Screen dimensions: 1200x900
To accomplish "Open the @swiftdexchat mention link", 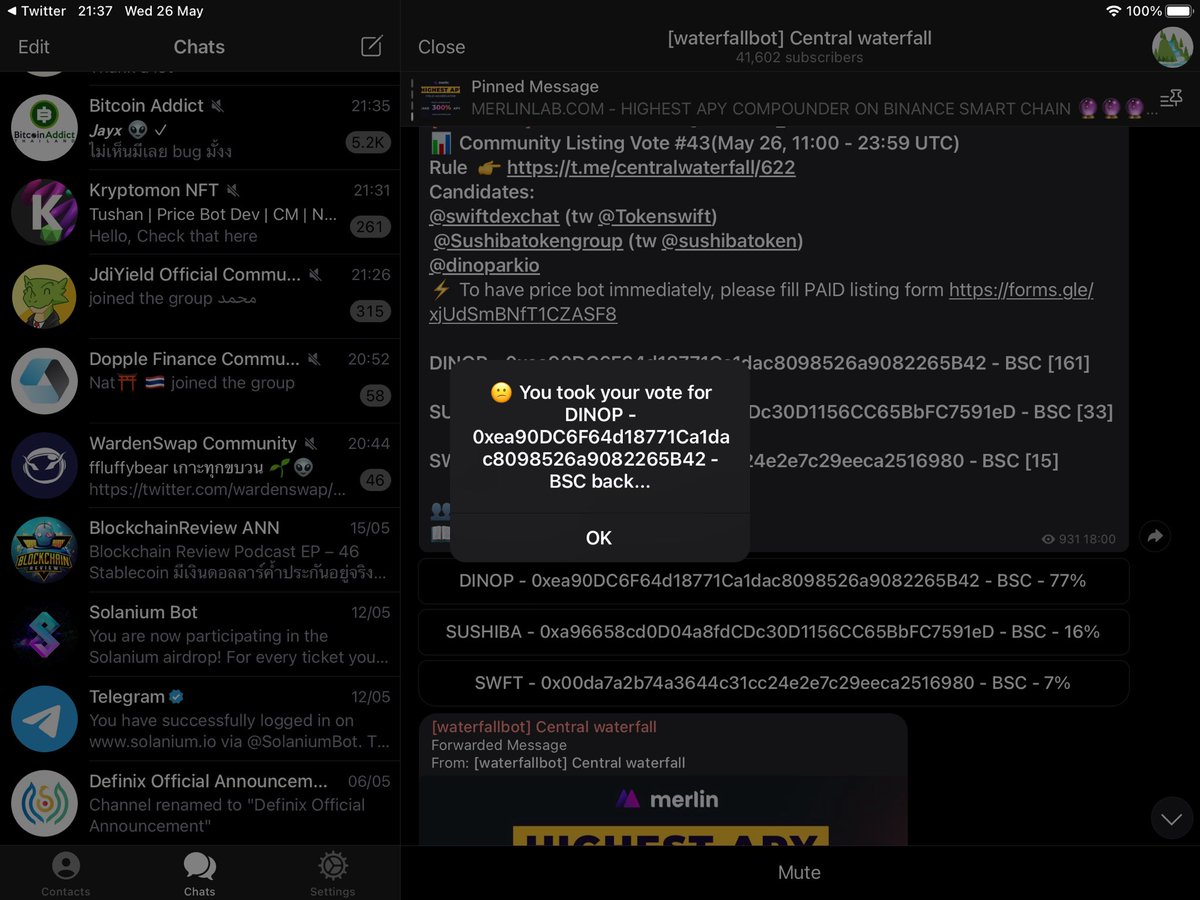I will click(496, 216).
